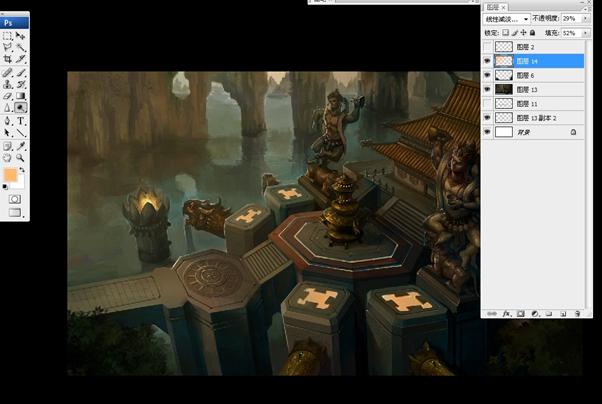Open the blend mode dropdown
This screenshot has height=404, width=602.
tap(506, 19)
